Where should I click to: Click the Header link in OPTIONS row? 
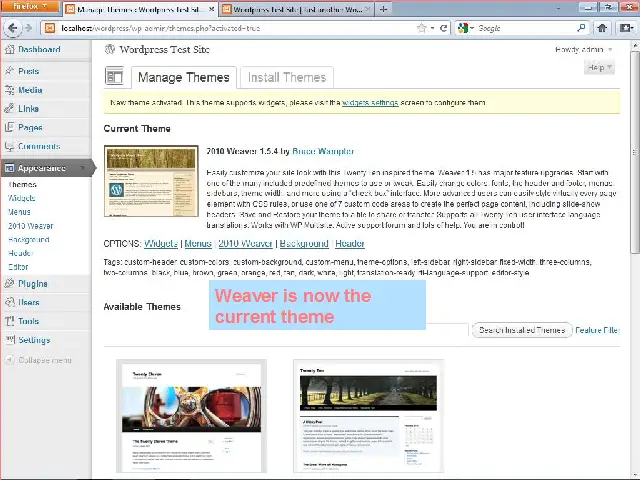click(350, 244)
